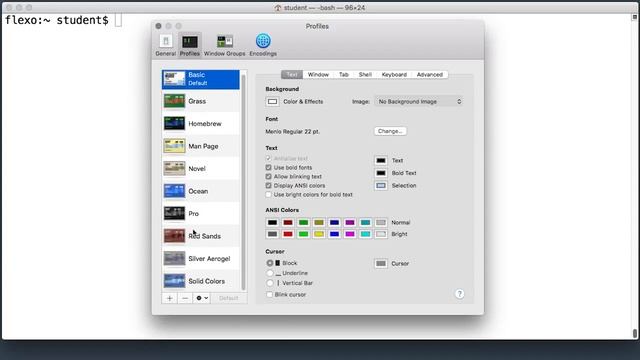Click the Default profile button
Screen dimensions: 640x360
(229, 298)
